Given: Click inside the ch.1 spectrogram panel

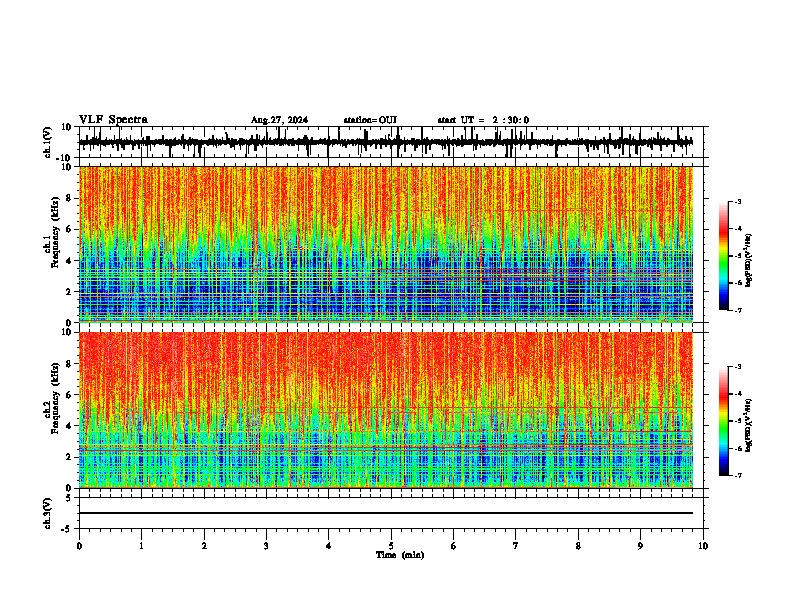Looking at the screenshot, I should tap(386, 244).
